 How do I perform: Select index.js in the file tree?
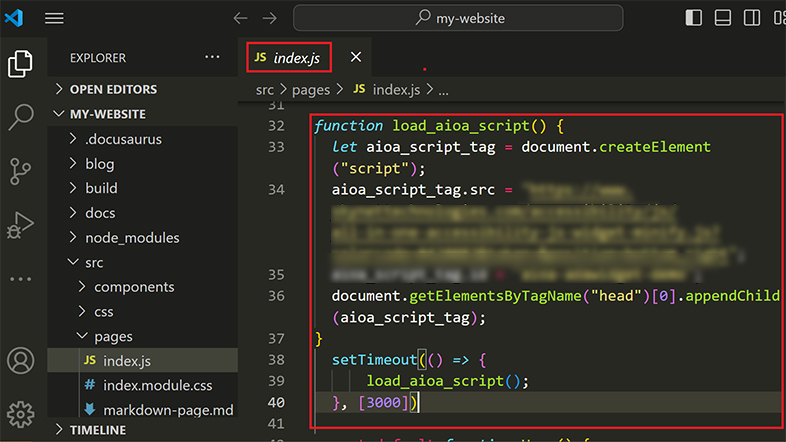[142, 360]
